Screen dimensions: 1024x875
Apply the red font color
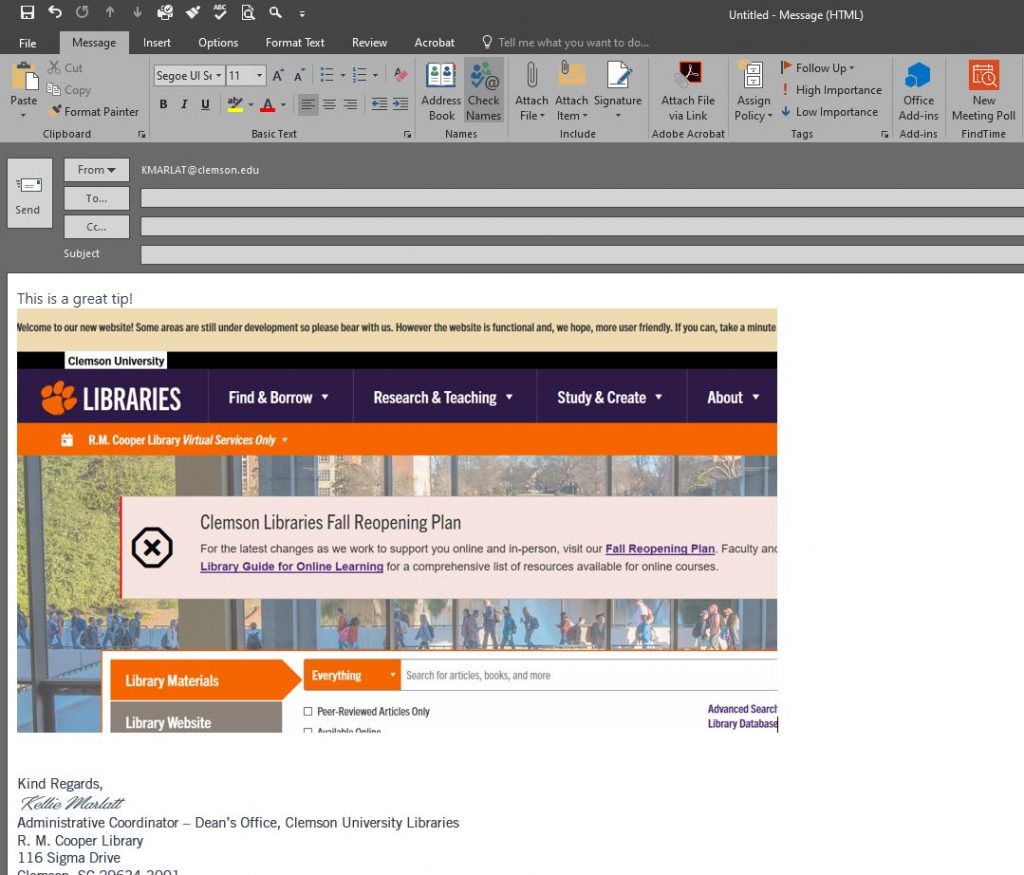(268, 104)
